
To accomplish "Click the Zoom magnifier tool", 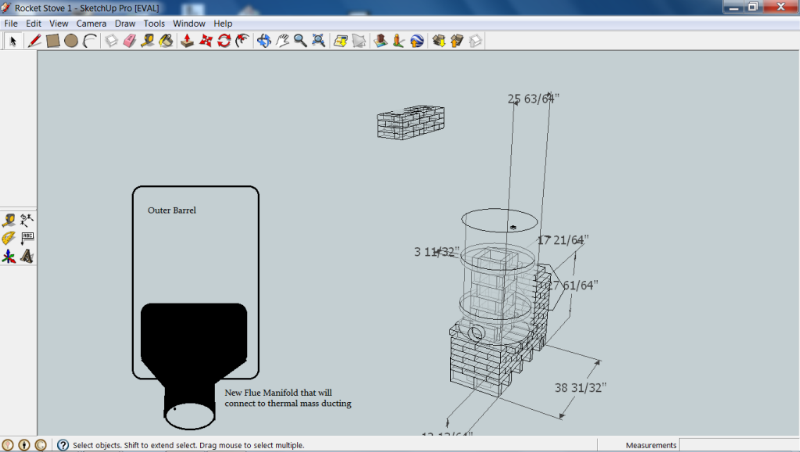I will 300,41.
